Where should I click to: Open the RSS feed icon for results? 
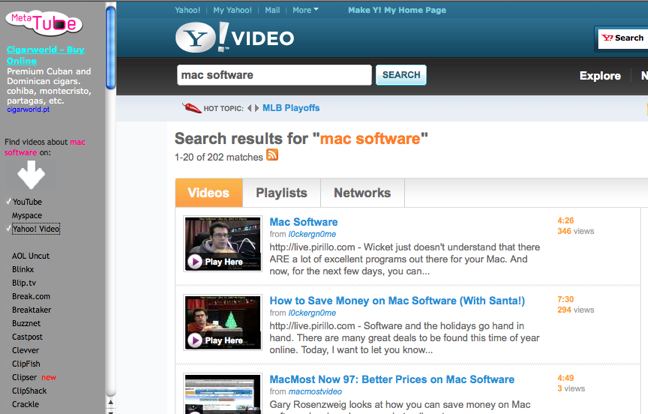click(272, 156)
